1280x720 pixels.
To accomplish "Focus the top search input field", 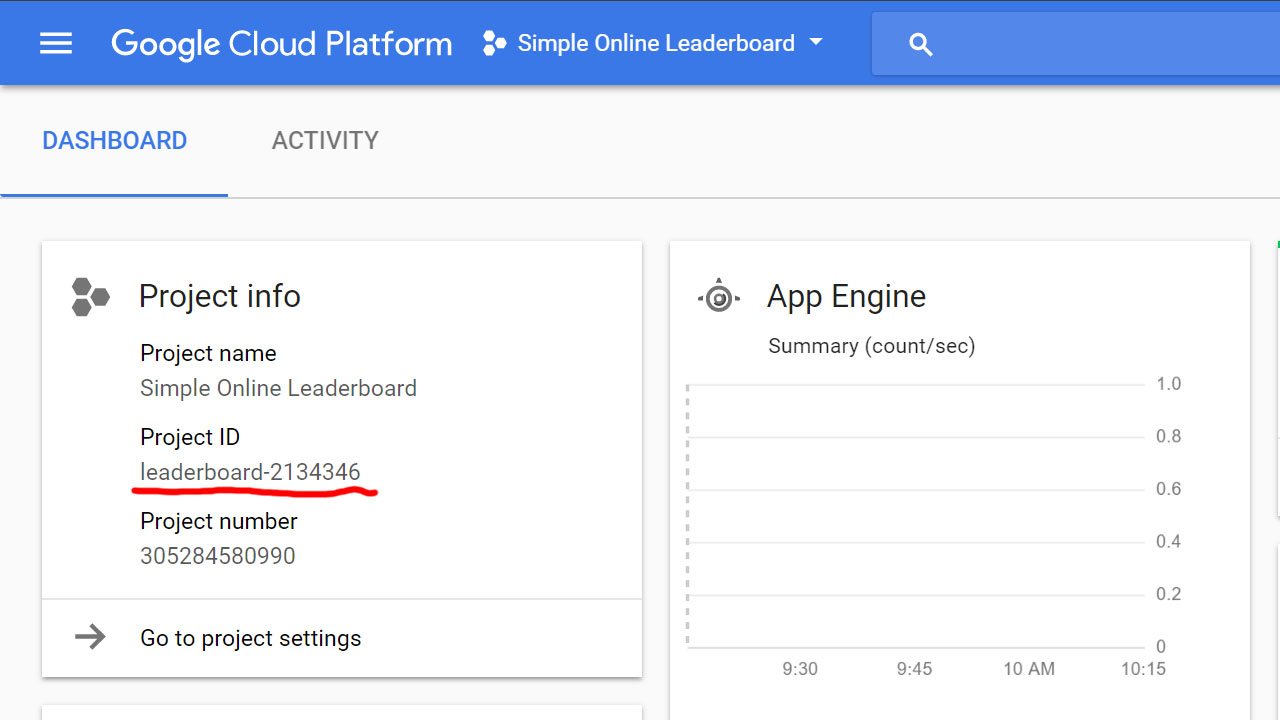I will 1076,44.
